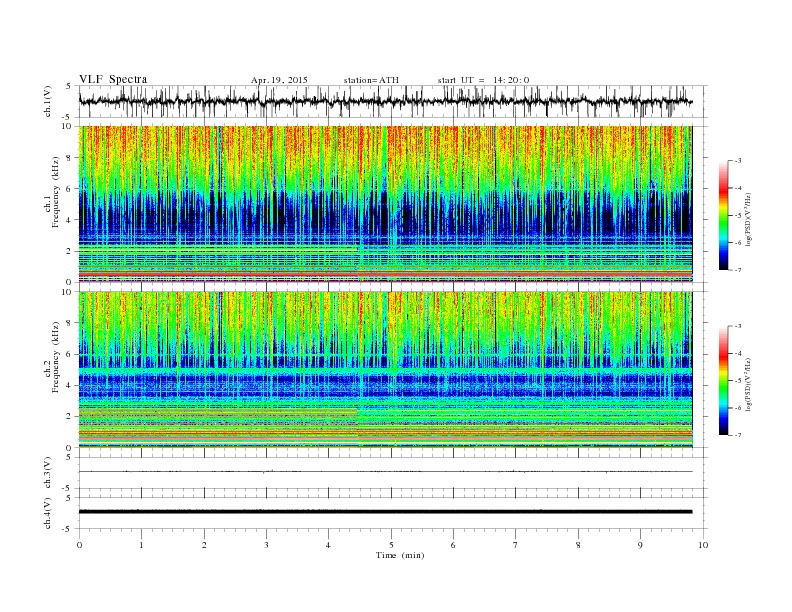Click time axis tick label "4"
The image size is (792, 612).
coord(328,545)
